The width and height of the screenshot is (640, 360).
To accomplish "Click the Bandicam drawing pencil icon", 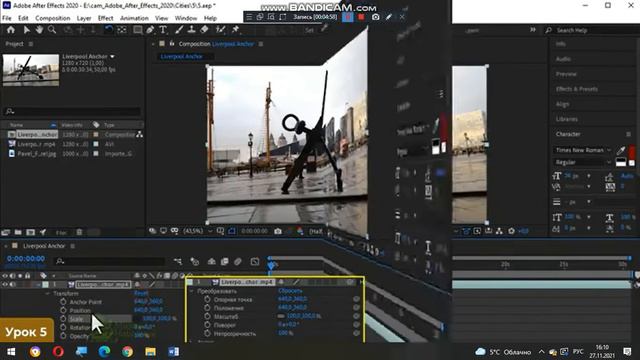I will point(389,17).
